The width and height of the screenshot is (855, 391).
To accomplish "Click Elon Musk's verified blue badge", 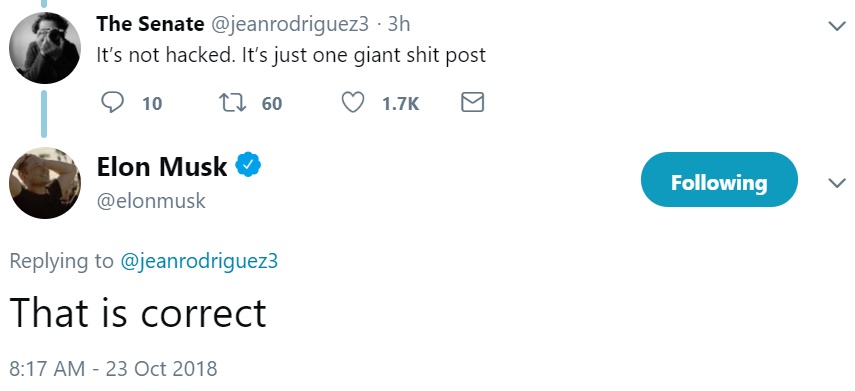I will pos(248,166).
